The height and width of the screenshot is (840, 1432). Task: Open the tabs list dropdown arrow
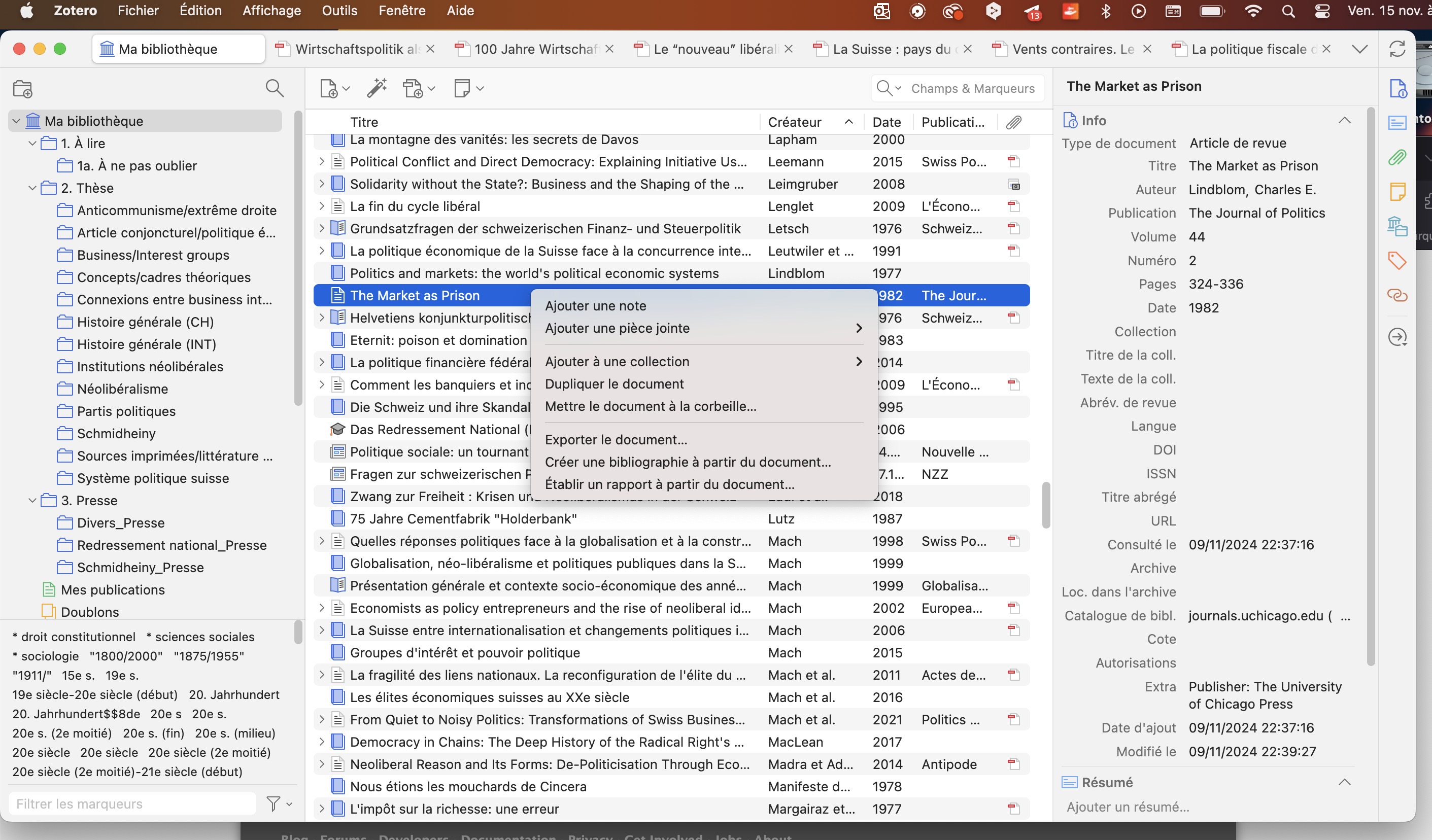1360,49
